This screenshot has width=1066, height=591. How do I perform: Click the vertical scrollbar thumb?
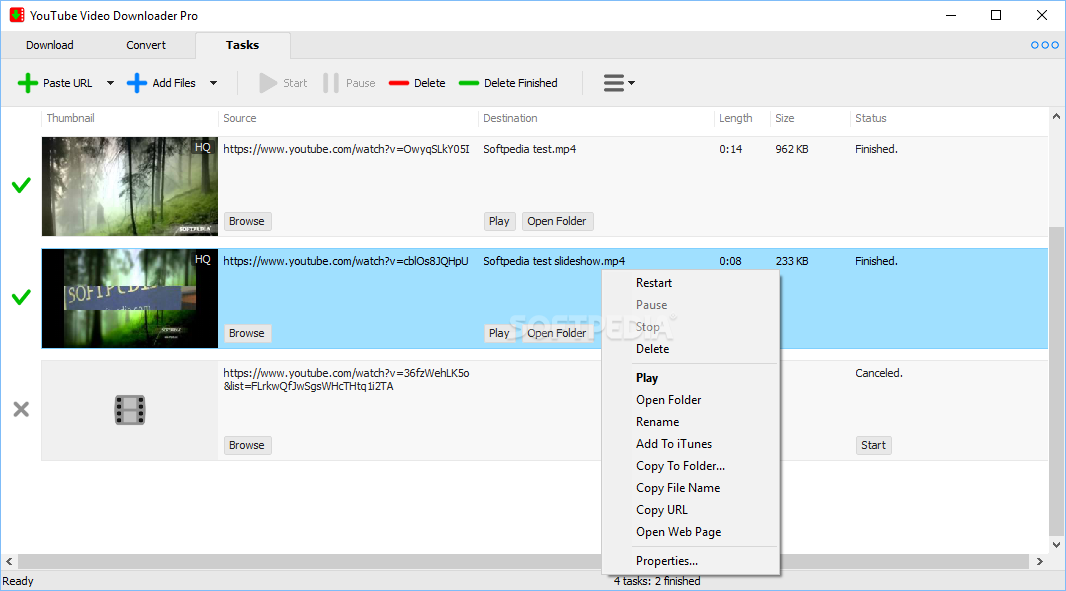click(x=1056, y=381)
